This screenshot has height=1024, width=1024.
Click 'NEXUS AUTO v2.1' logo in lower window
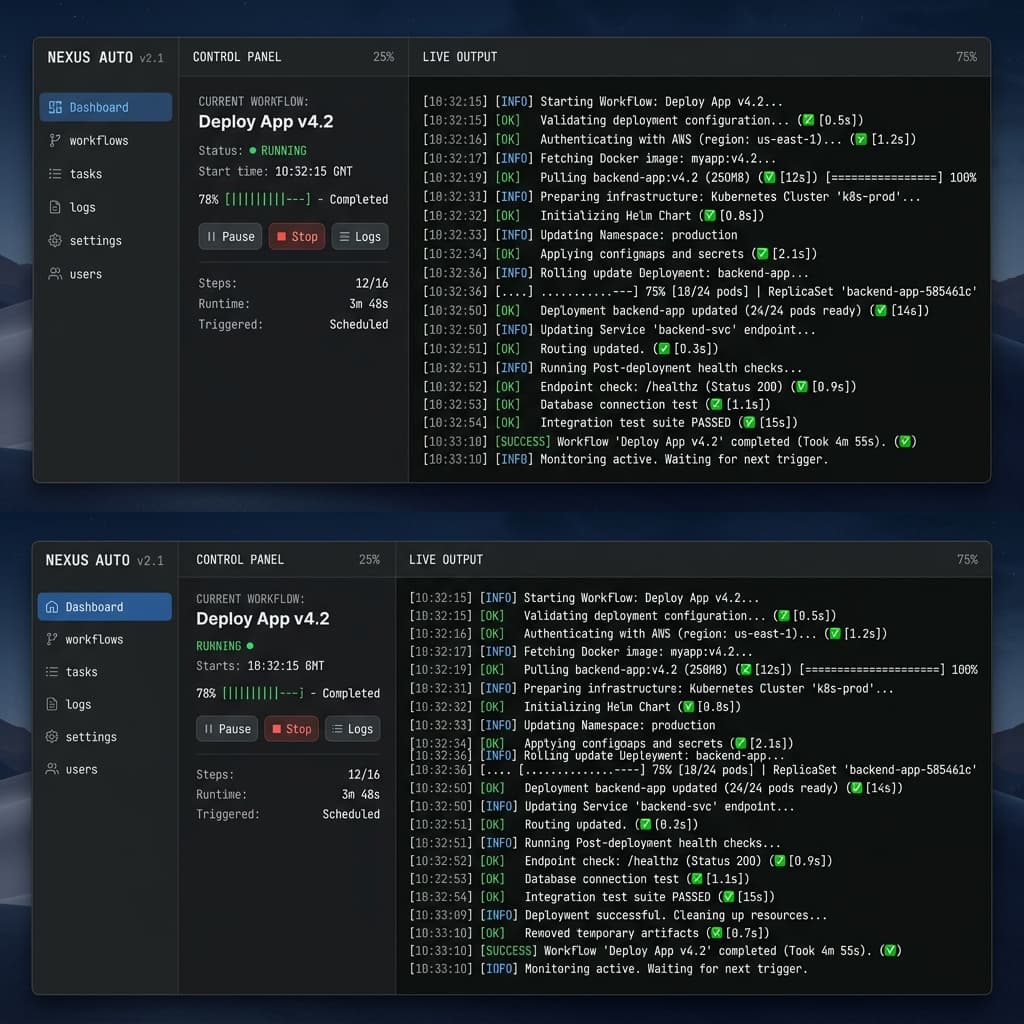[104, 560]
